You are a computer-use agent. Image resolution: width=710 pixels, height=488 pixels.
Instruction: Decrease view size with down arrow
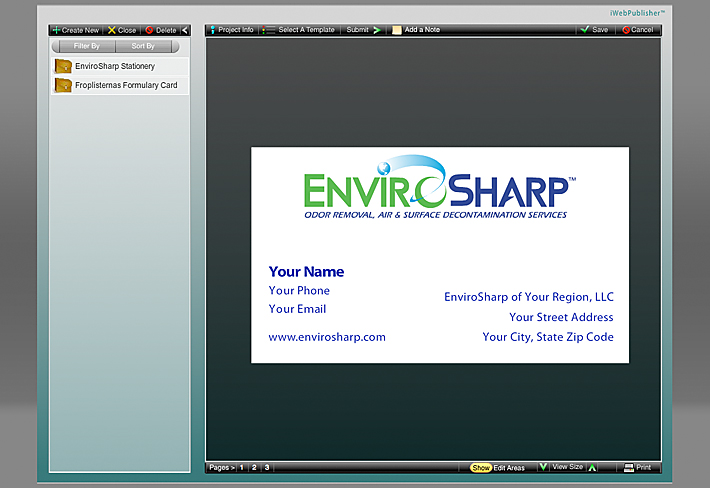(x=543, y=467)
